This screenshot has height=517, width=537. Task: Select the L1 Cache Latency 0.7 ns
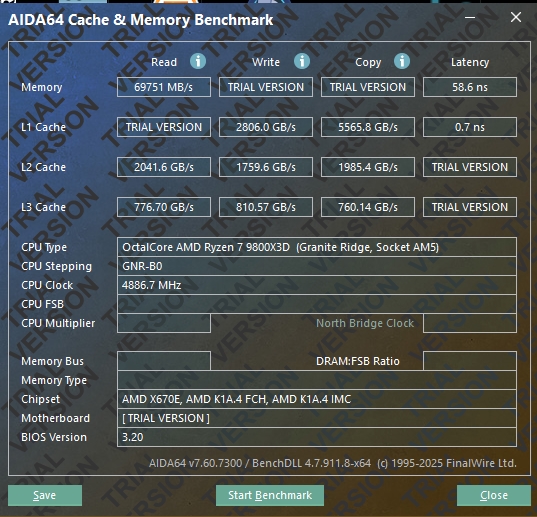[x=470, y=127]
